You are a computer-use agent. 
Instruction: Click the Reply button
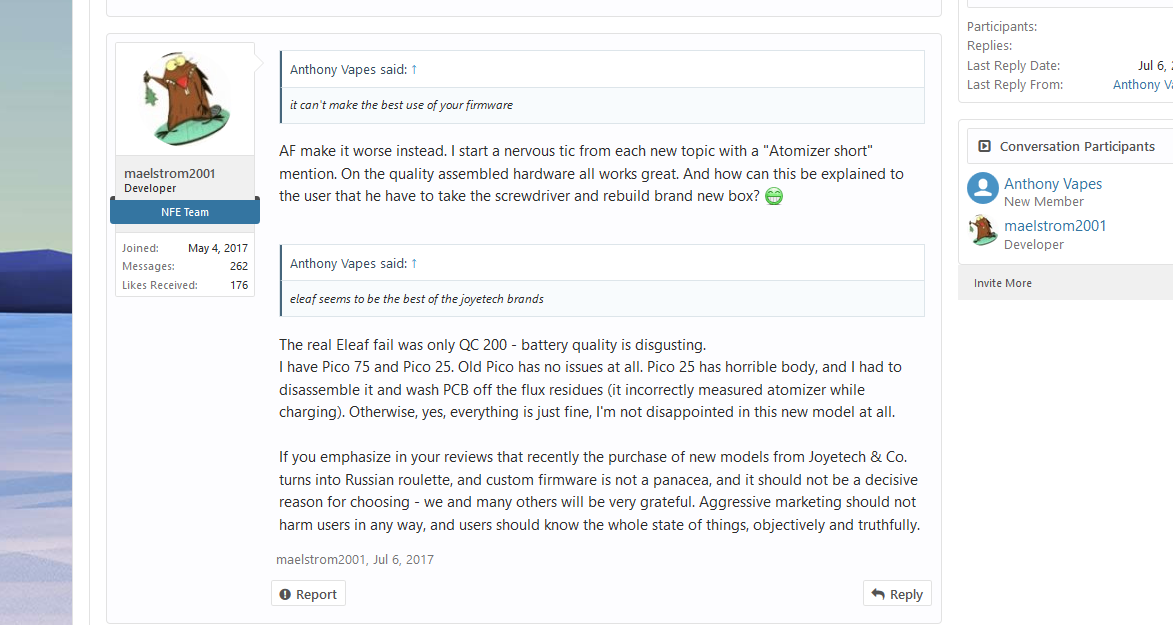coord(897,594)
